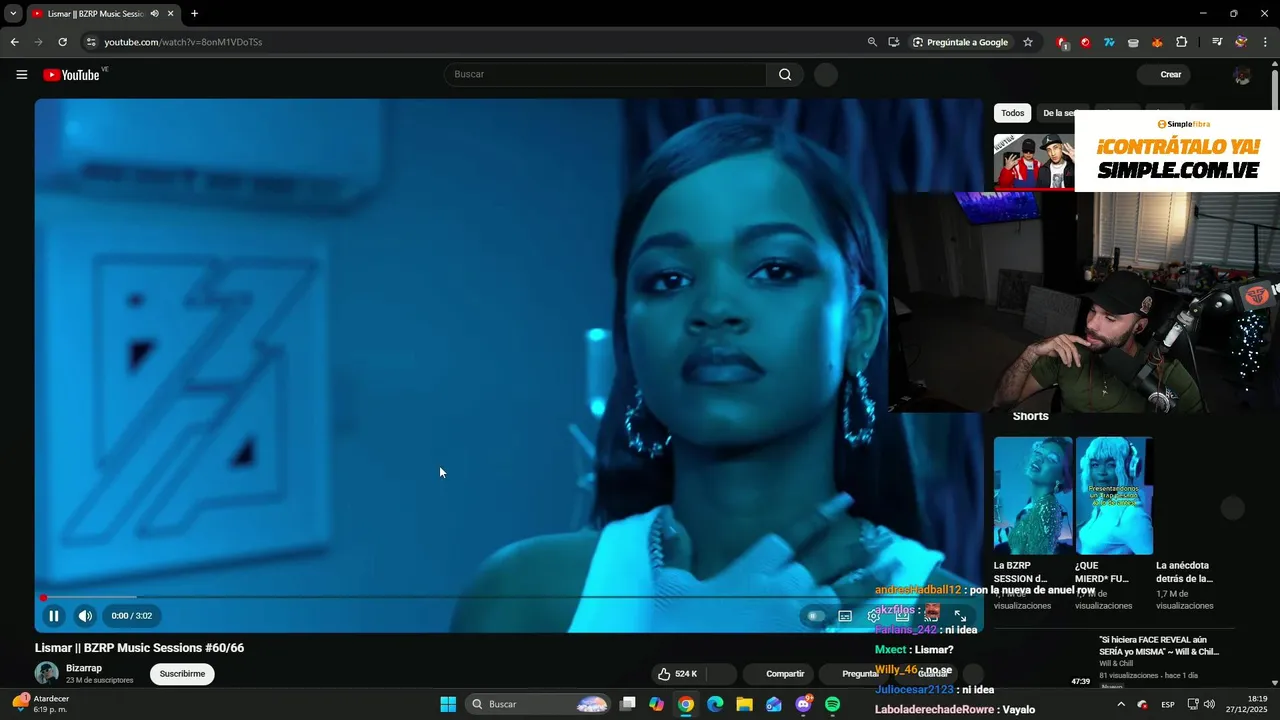The height and width of the screenshot is (720, 1280).
Task: Bookmark this page with the star icon
Action: click(x=1027, y=42)
